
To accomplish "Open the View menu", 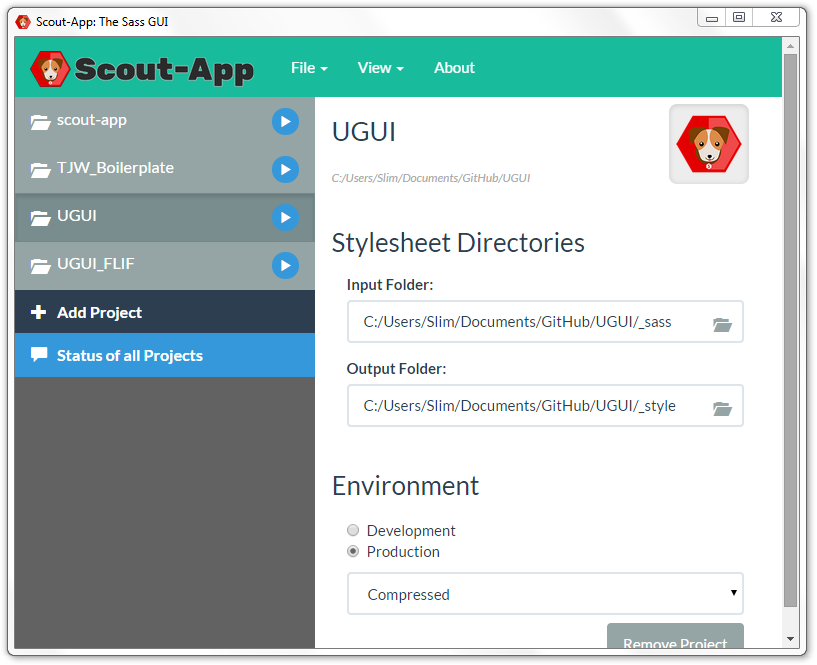I will click(x=380, y=68).
